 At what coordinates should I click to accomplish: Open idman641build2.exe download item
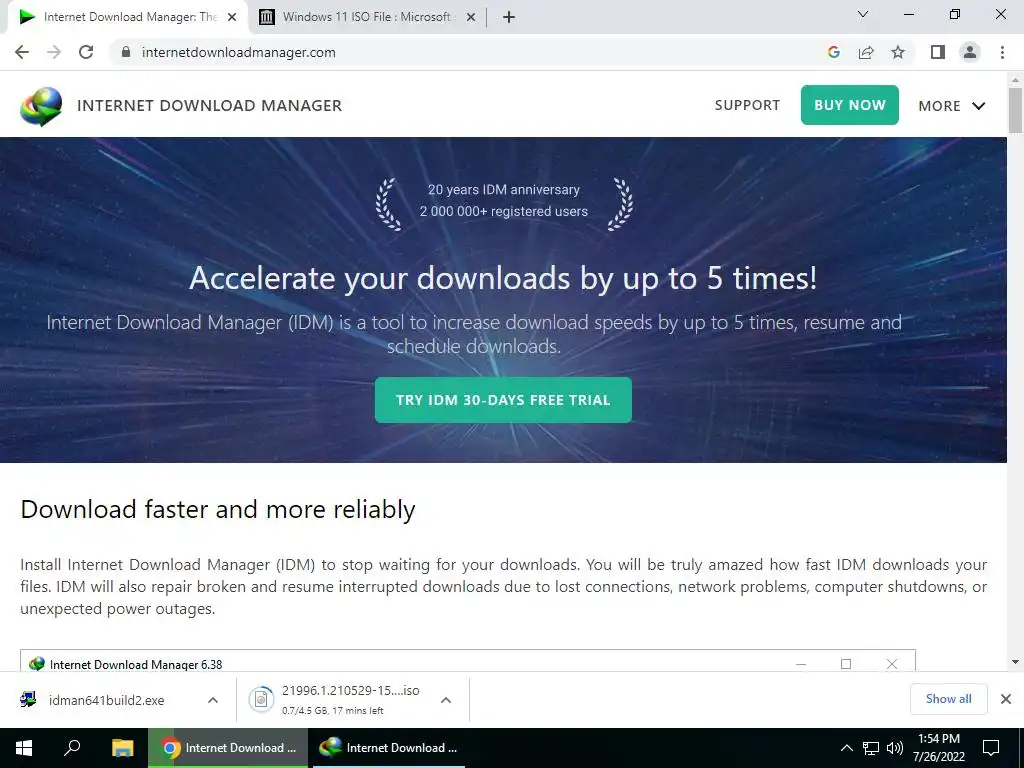click(x=106, y=700)
